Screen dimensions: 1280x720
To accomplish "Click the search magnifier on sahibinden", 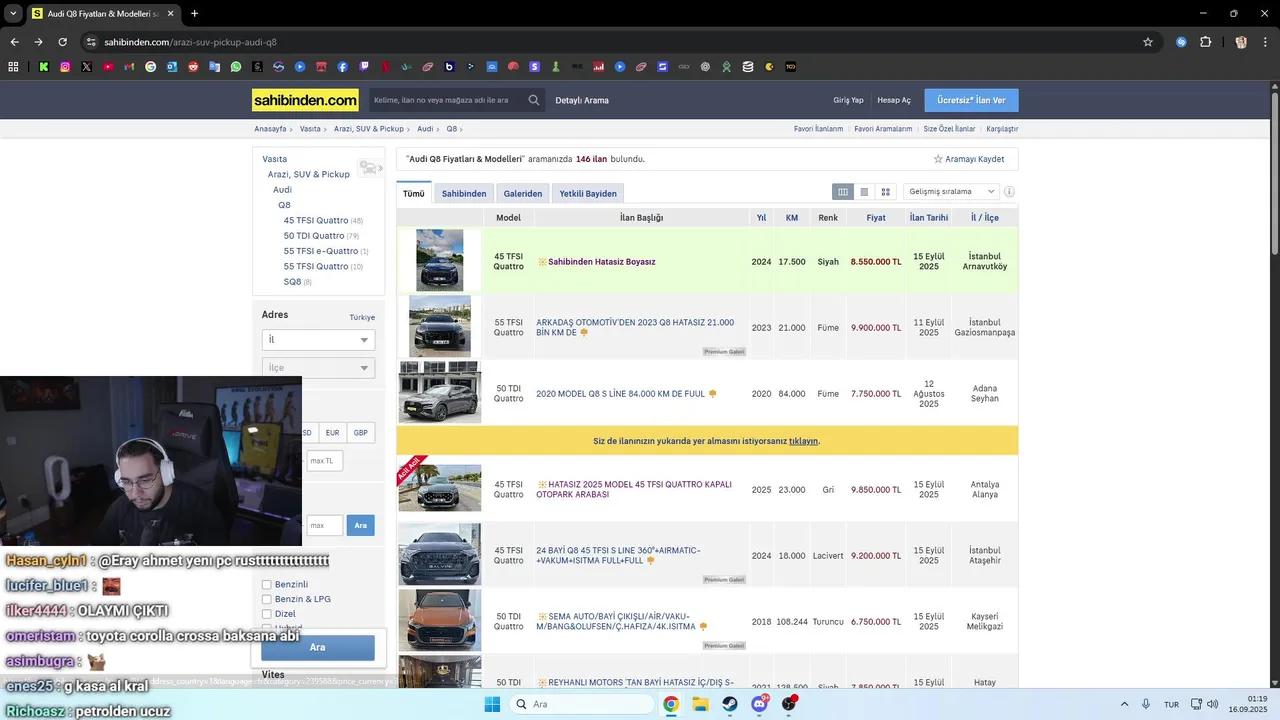I will click(x=534, y=100).
